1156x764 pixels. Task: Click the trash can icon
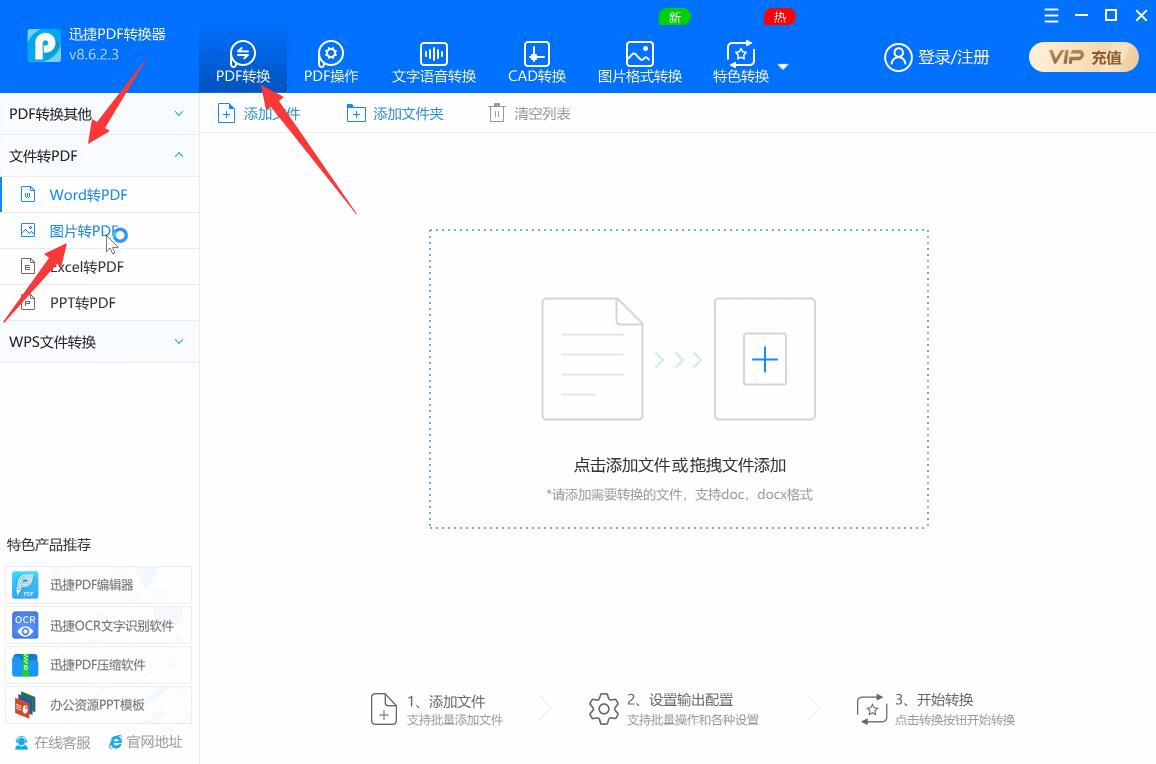[497, 113]
